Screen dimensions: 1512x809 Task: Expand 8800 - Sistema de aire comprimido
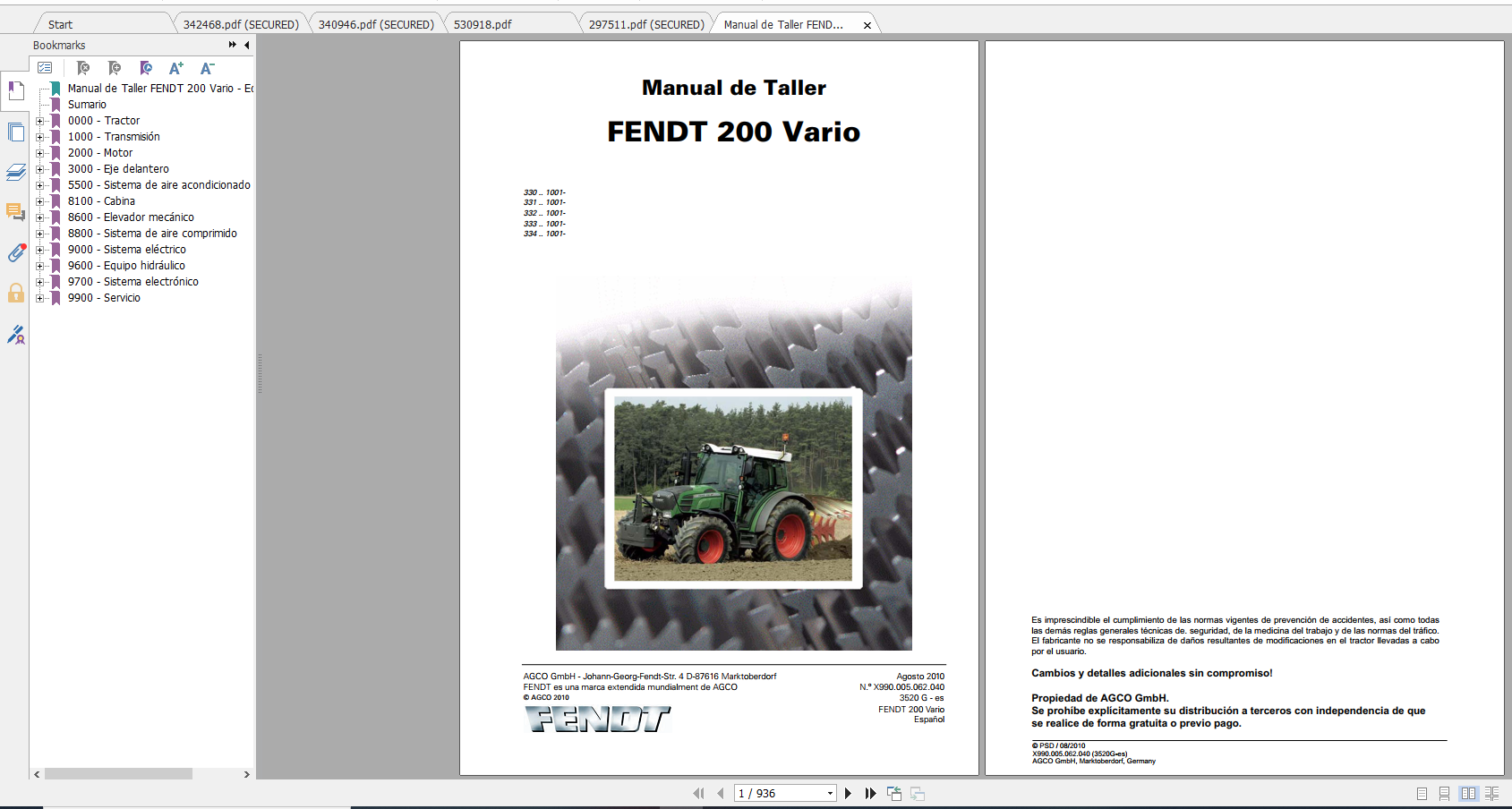(x=39, y=234)
